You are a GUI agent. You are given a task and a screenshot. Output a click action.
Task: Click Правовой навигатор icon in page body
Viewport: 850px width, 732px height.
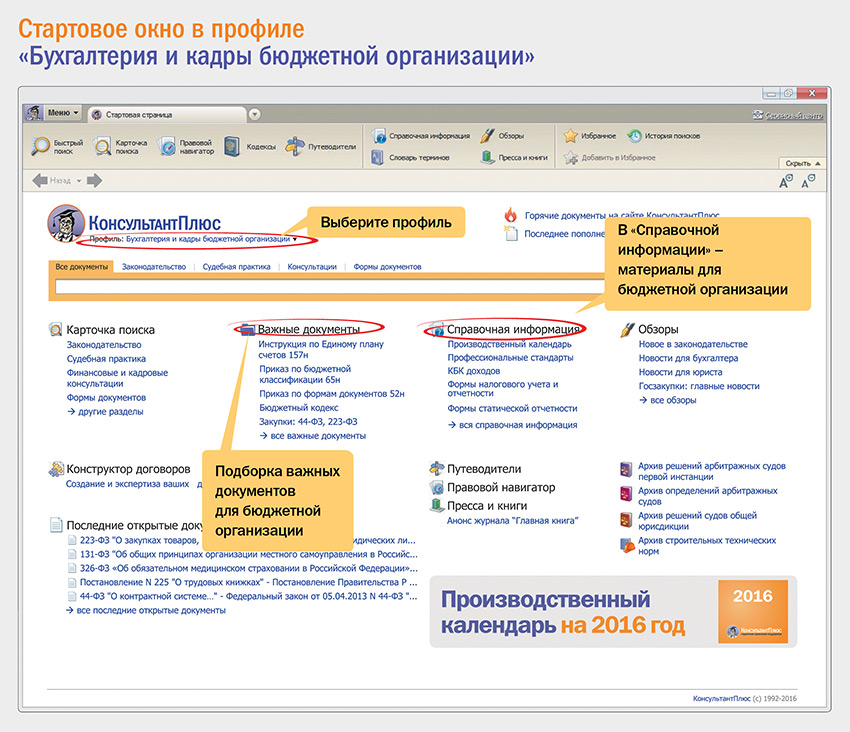point(436,487)
